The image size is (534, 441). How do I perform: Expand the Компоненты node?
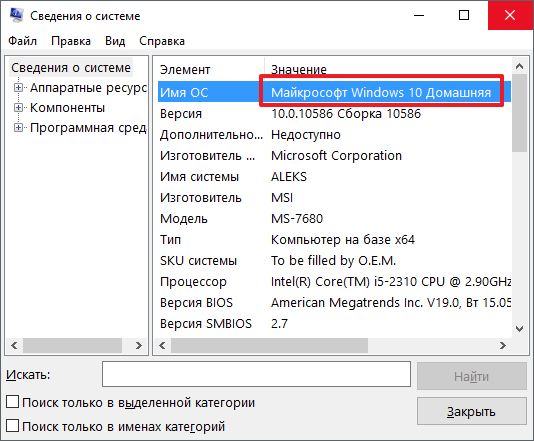[18, 108]
